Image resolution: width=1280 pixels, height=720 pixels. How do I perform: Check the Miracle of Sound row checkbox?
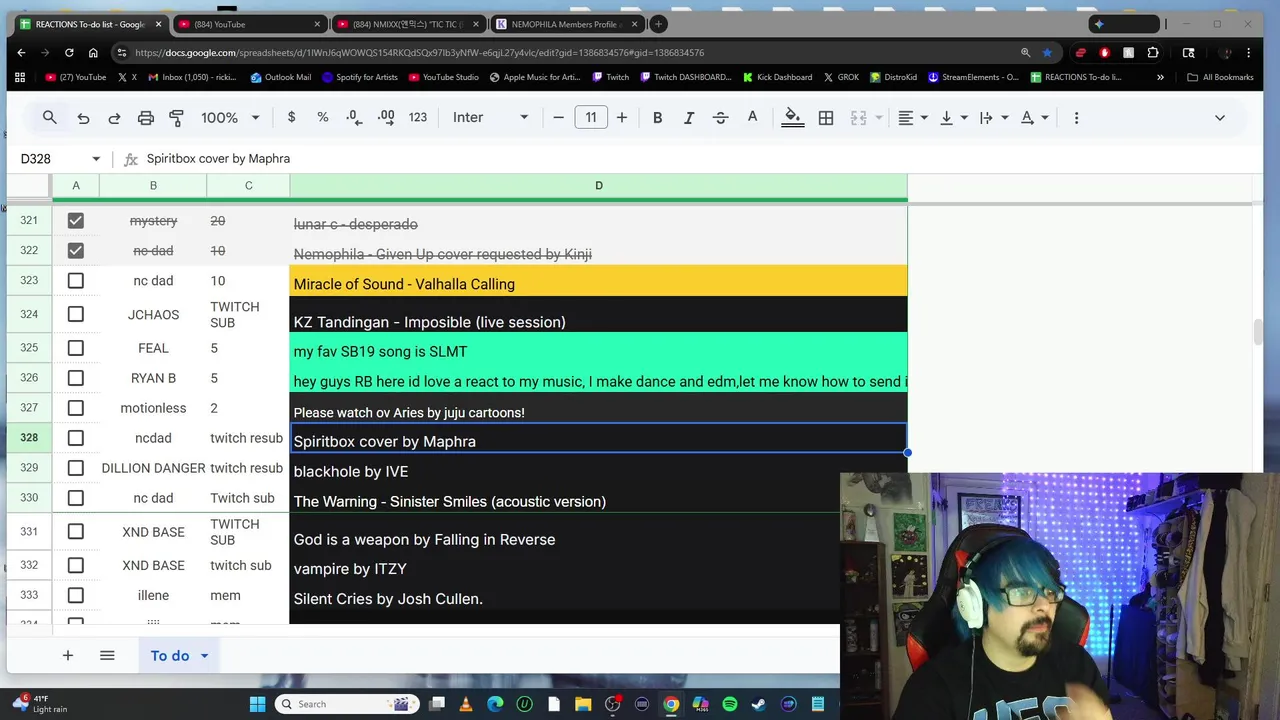(75, 280)
